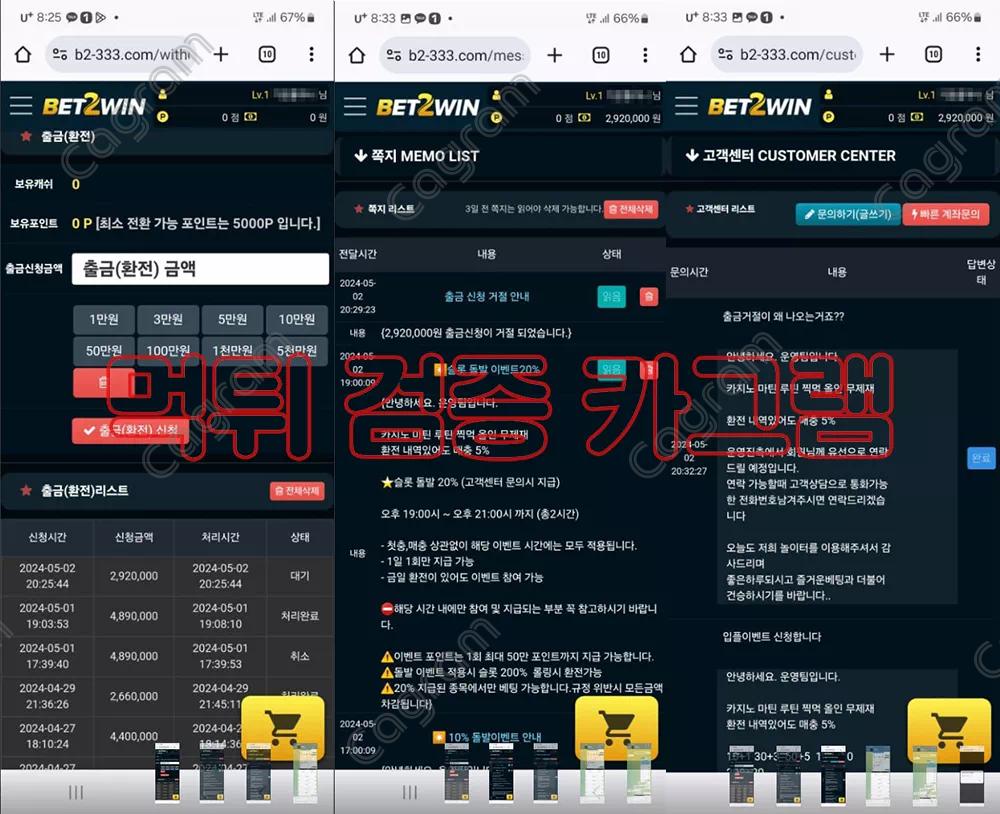The image size is (1000, 814).
Task: Select the 1만원 amount button
Action: click(104, 319)
